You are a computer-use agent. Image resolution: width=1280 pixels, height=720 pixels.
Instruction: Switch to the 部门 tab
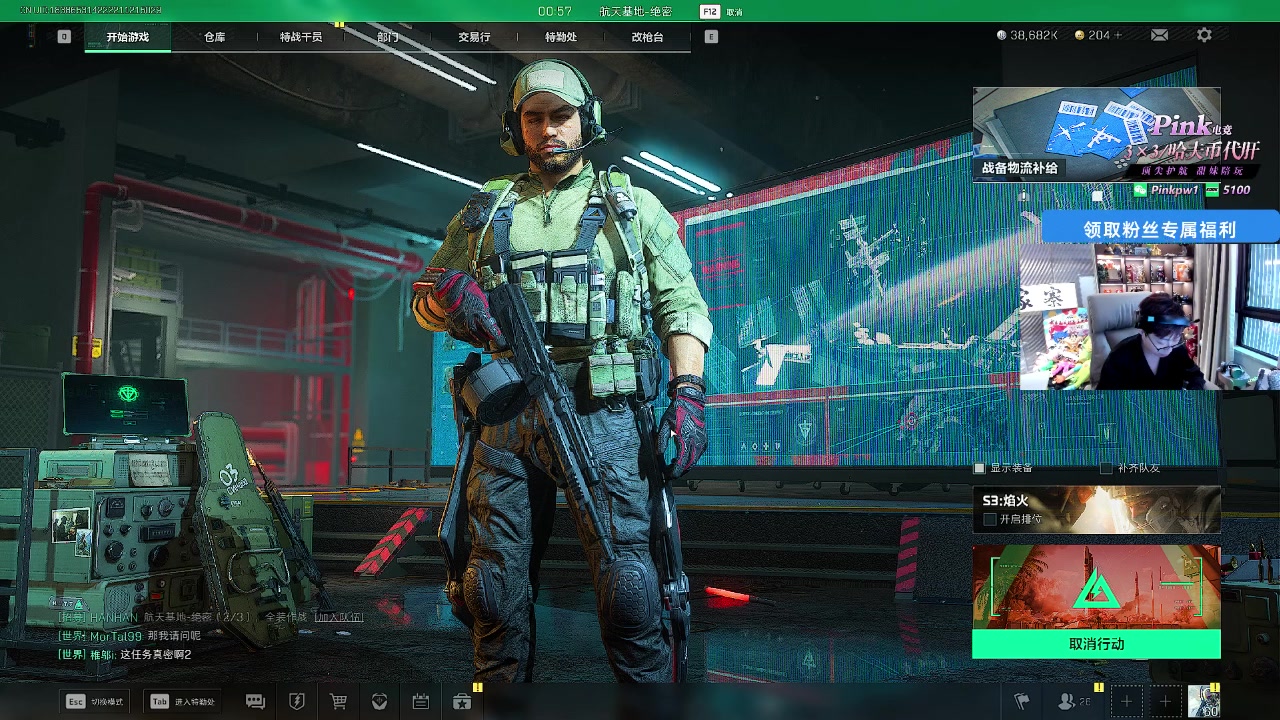coord(388,37)
